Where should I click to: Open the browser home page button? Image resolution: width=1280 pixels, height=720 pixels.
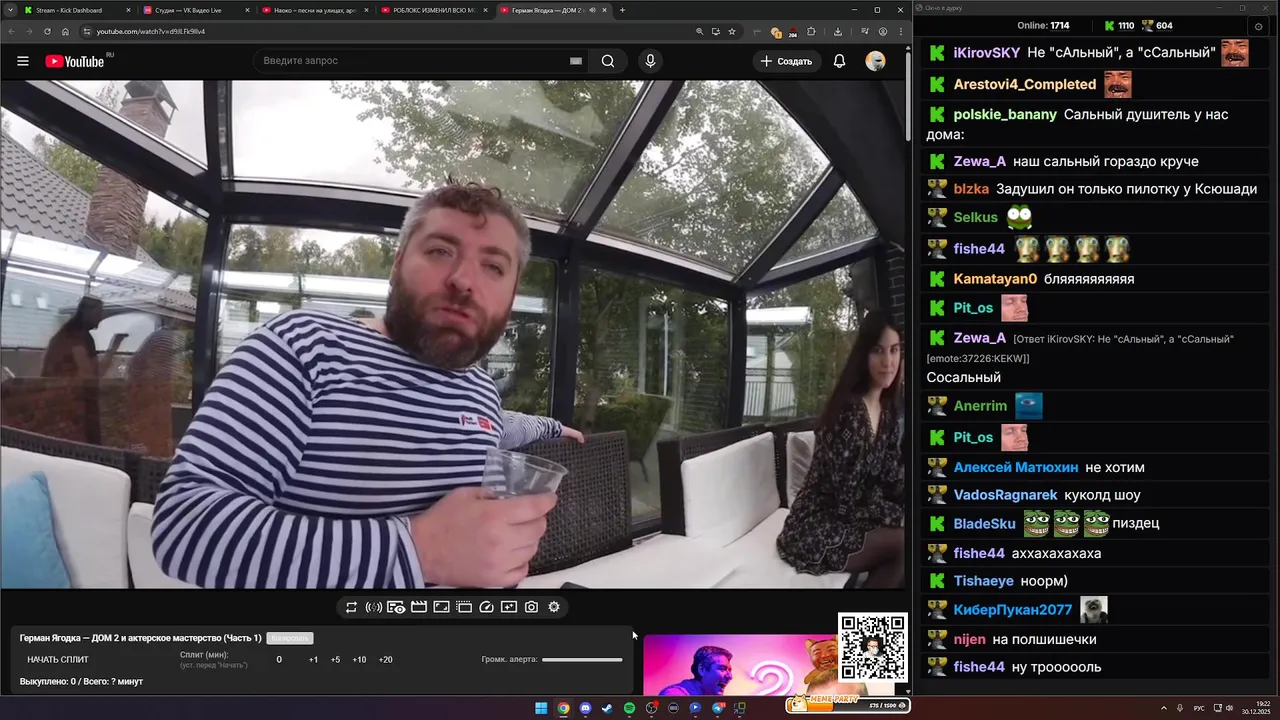click(x=65, y=31)
